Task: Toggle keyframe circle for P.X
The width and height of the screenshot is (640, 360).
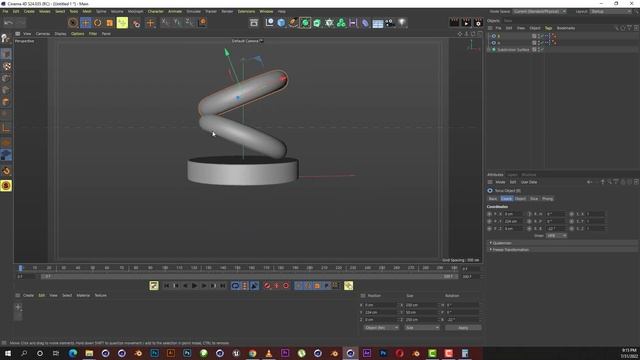Action: [489, 214]
